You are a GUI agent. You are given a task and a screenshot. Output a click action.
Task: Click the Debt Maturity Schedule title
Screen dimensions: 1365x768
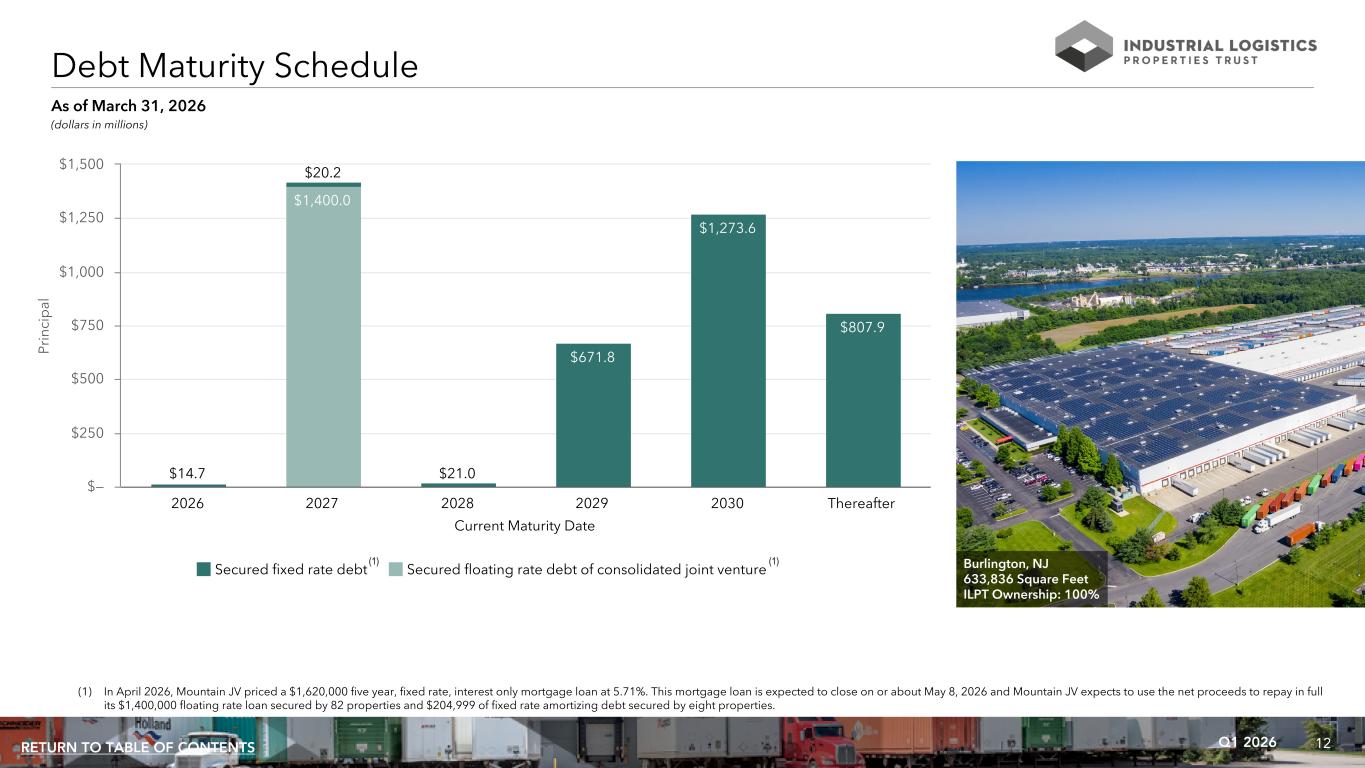click(x=235, y=66)
